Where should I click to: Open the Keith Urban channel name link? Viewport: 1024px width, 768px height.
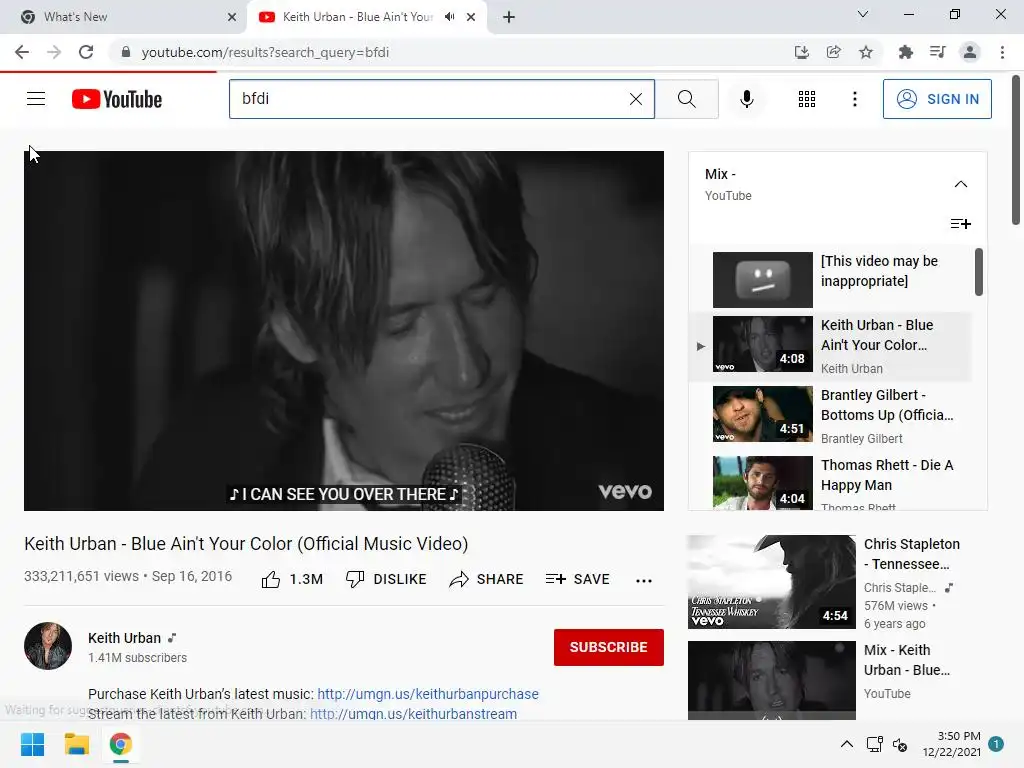[x=124, y=638]
